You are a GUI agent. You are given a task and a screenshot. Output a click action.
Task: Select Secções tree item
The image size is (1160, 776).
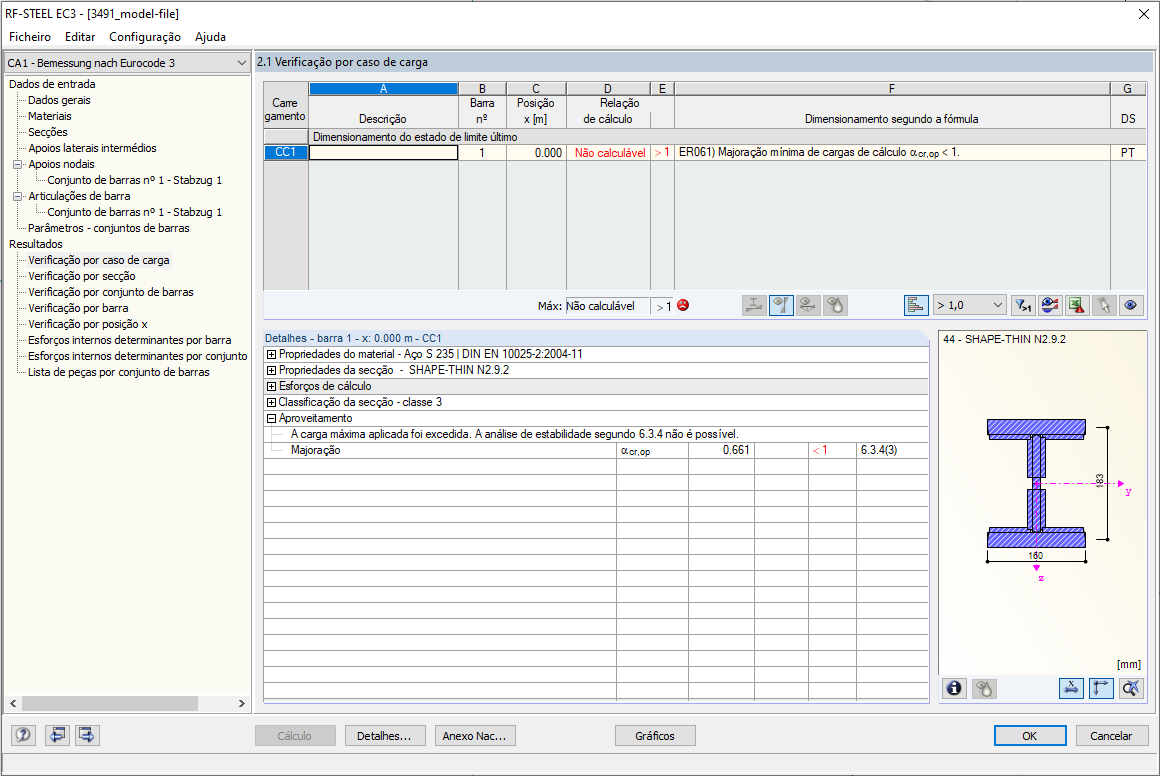pos(47,132)
